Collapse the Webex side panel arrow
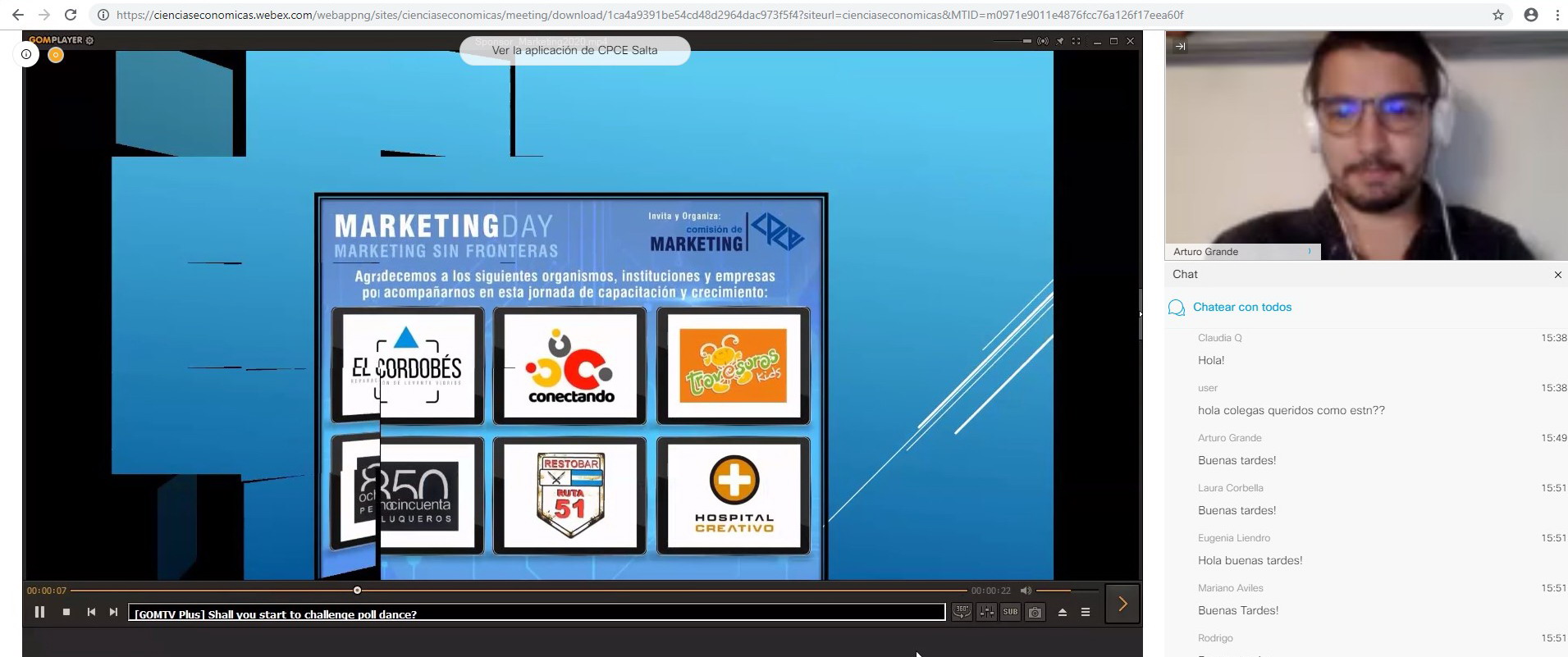 point(1180,47)
